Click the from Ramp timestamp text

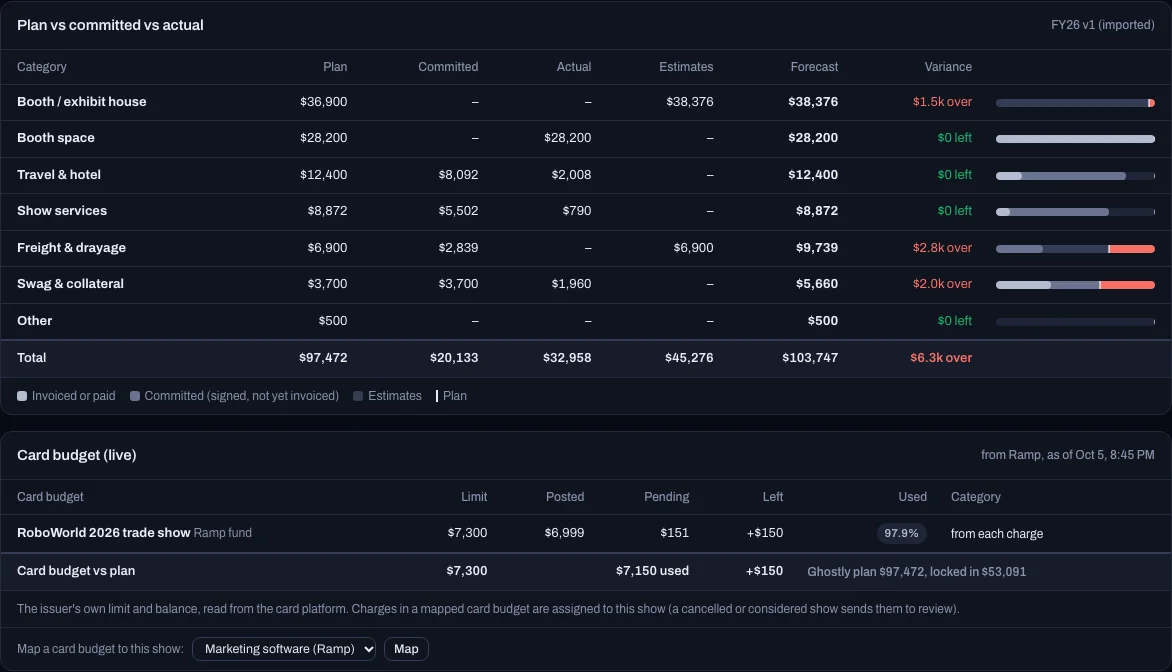tap(1067, 454)
